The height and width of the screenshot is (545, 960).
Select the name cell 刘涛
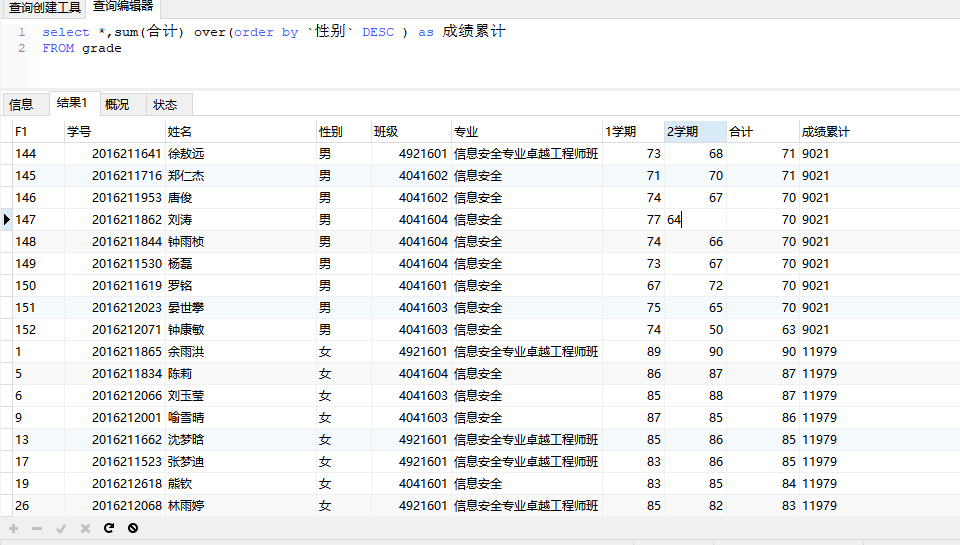[x=241, y=219]
